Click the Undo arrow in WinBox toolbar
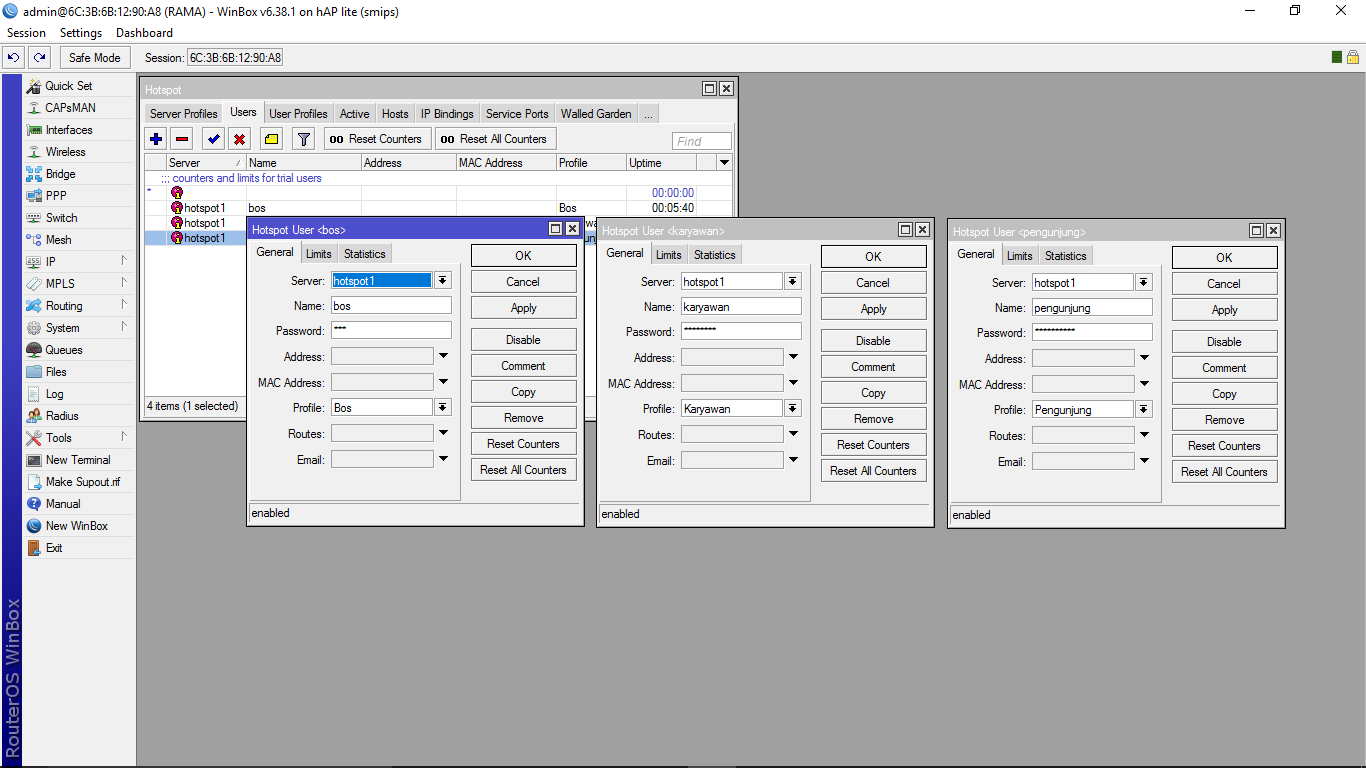 click(14, 58)
